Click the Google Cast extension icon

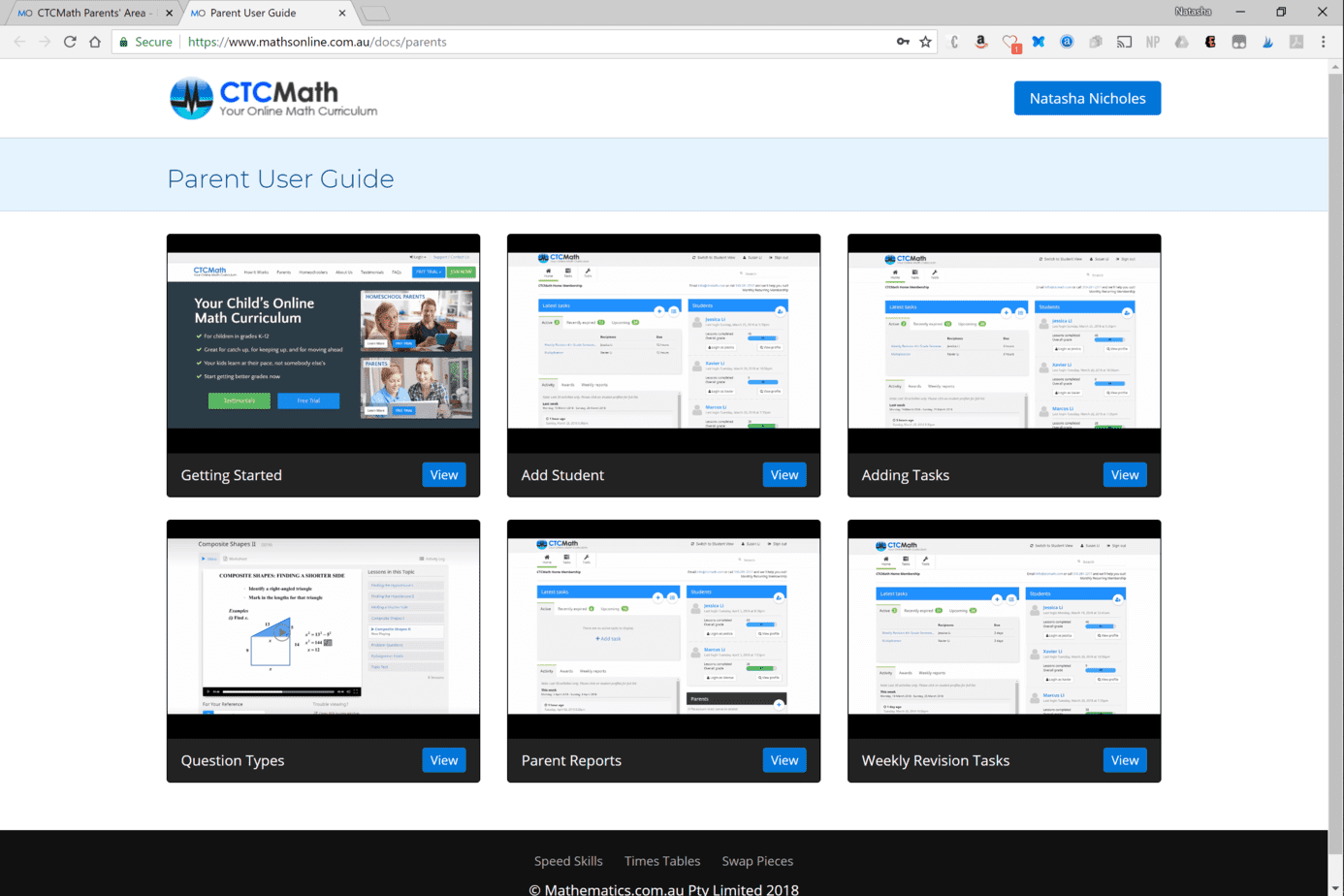(1124, 42)
